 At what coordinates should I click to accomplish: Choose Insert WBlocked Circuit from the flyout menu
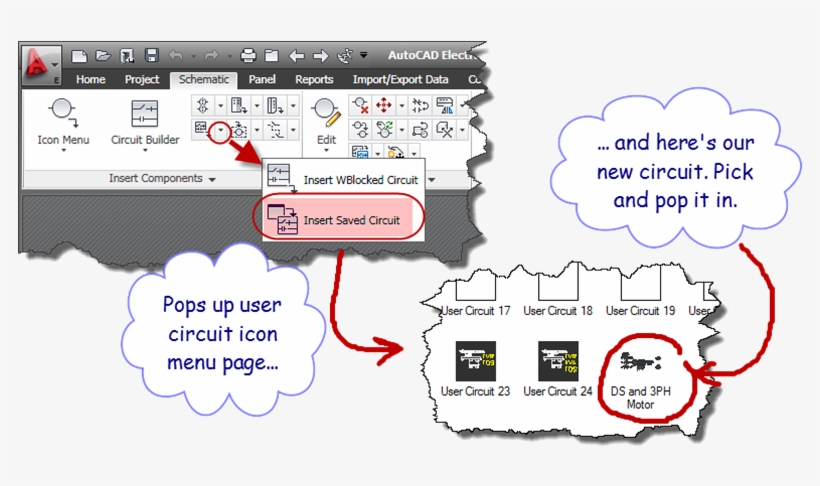tap(343, 178)
